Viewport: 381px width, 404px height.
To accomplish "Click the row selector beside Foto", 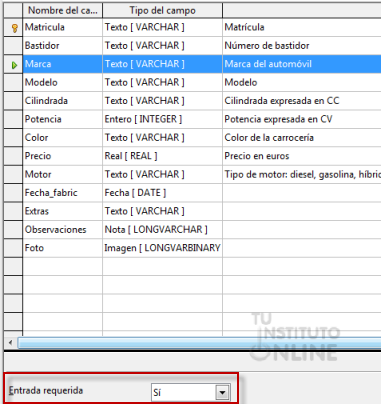I will pos(13,248).
